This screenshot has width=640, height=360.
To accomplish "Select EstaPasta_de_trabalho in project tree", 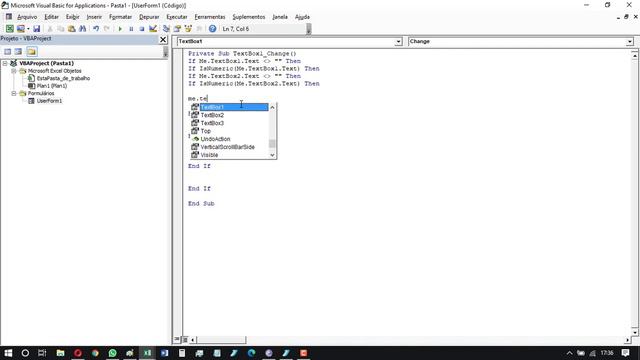I will coord(63,78).
